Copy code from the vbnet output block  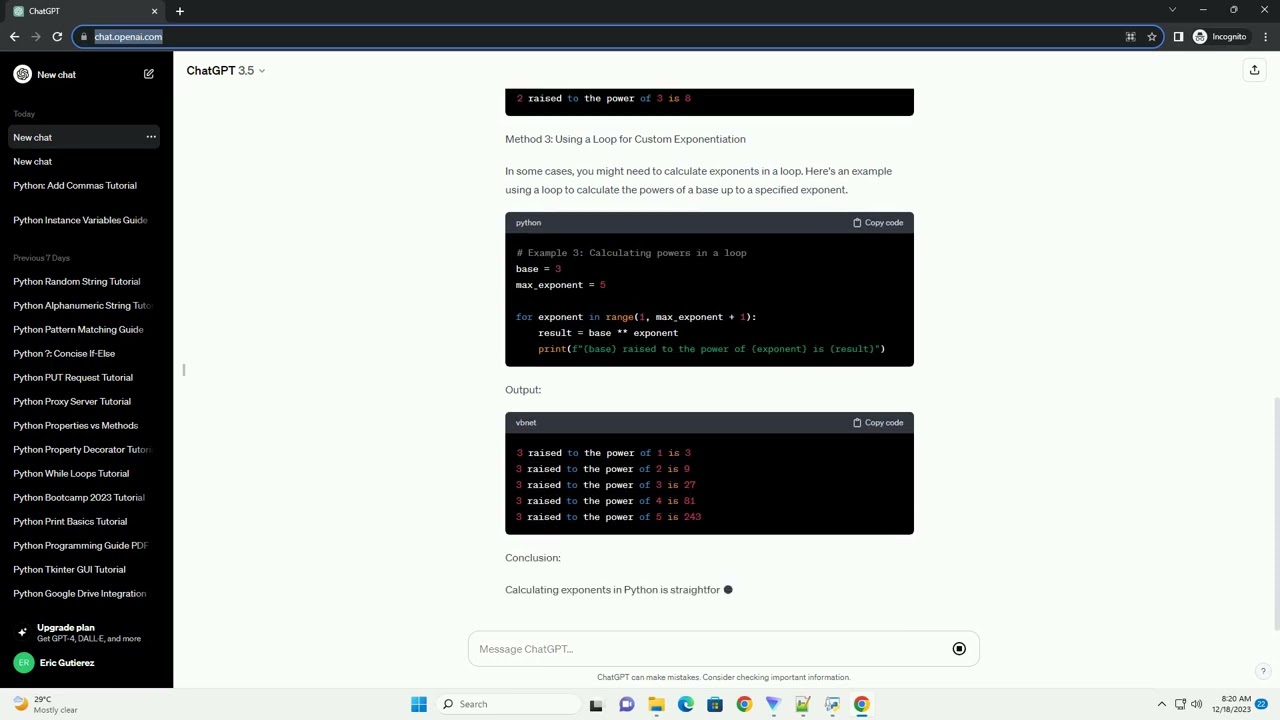[x=878, y=423]
